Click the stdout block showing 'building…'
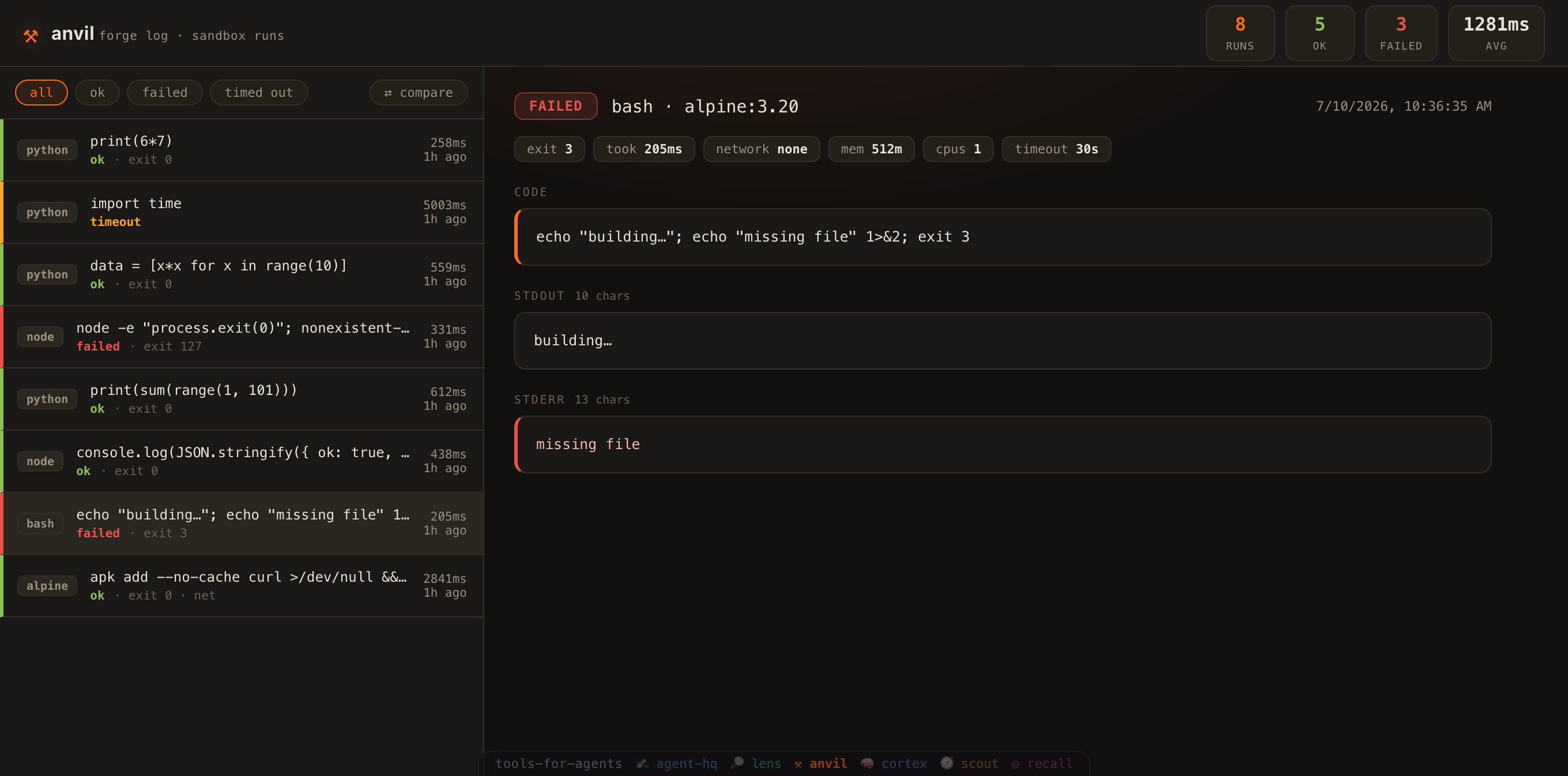1568x776 pixels. (1002, 341)
